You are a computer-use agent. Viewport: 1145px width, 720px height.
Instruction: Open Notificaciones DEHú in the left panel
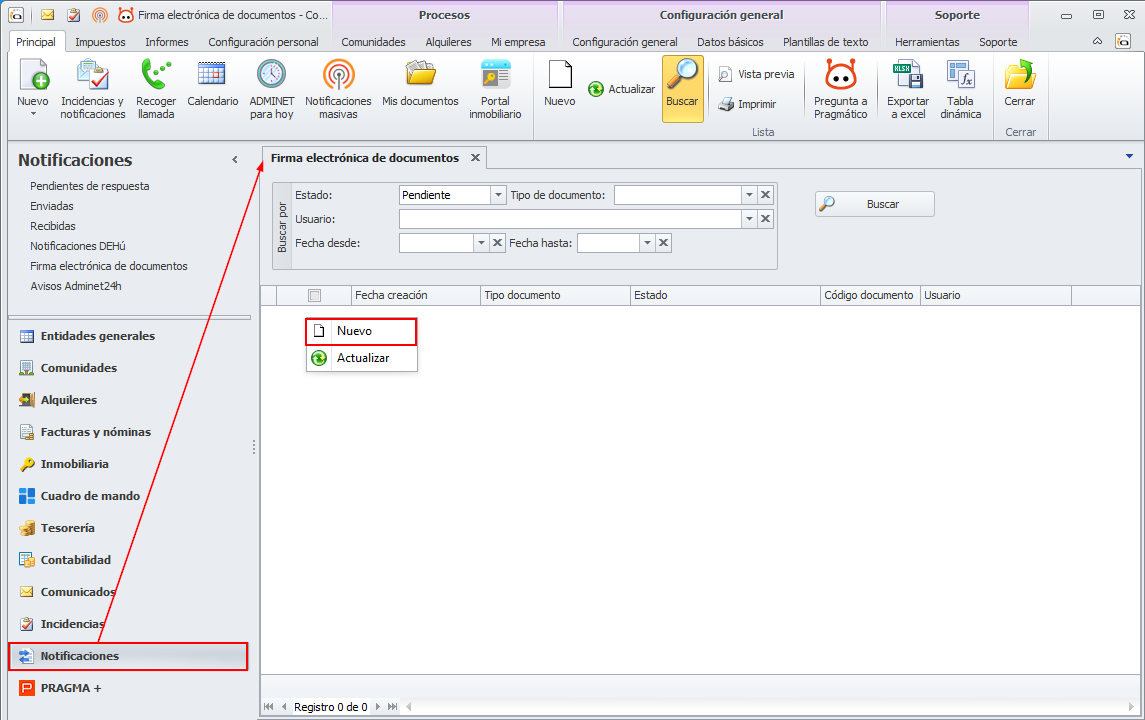(78, 246)
